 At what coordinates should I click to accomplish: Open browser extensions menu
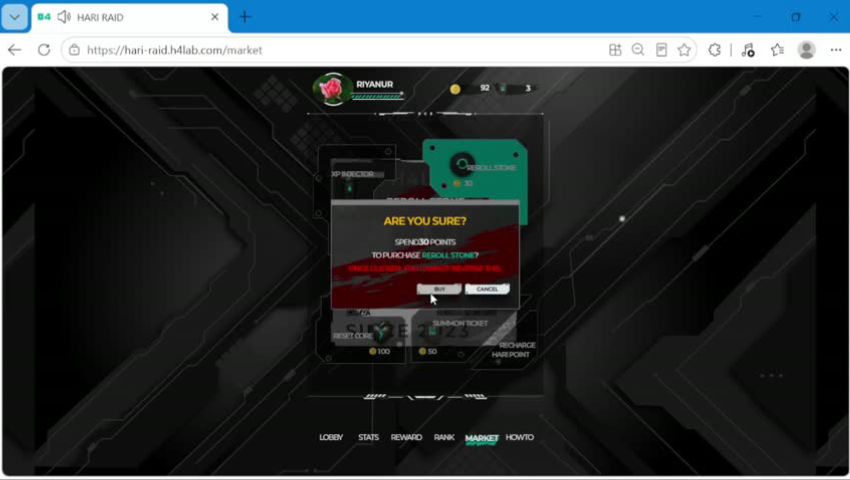pyautogui.click(x=714, y=50)
